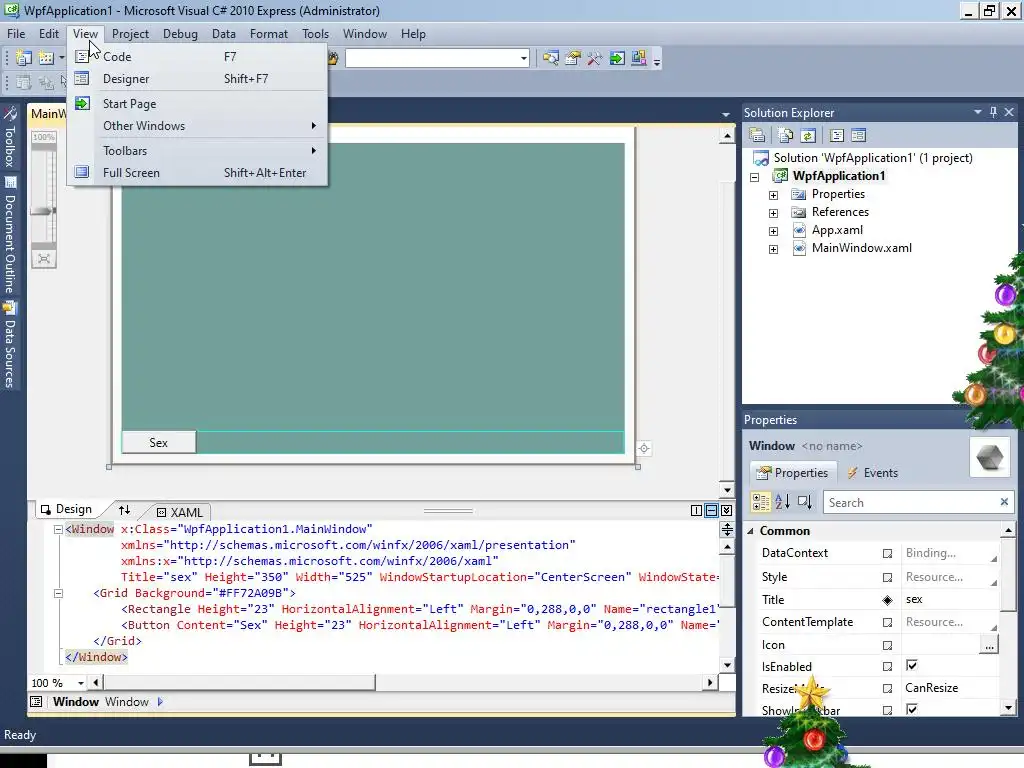Viewport: 1024px width, 768px height.
Task: Open the Document Outline side tab
Action: pyautogui.click(x=10, y=235)
